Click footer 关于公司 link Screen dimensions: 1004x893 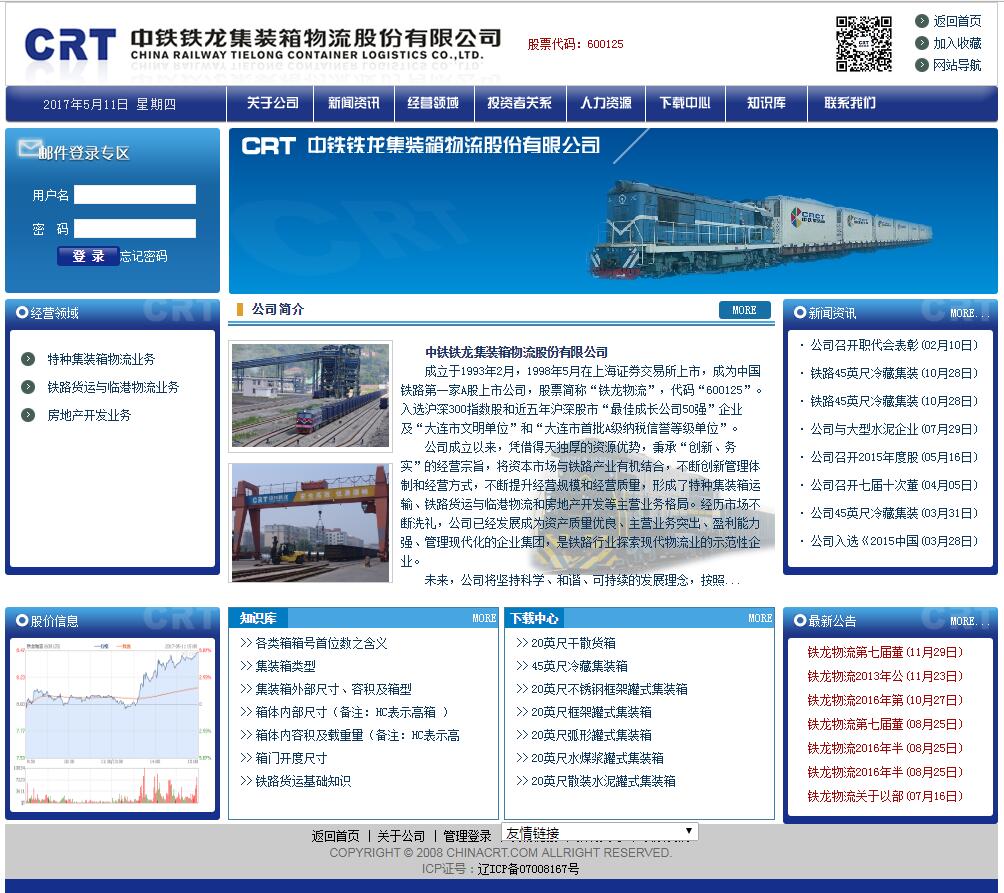tap(401, 836)
